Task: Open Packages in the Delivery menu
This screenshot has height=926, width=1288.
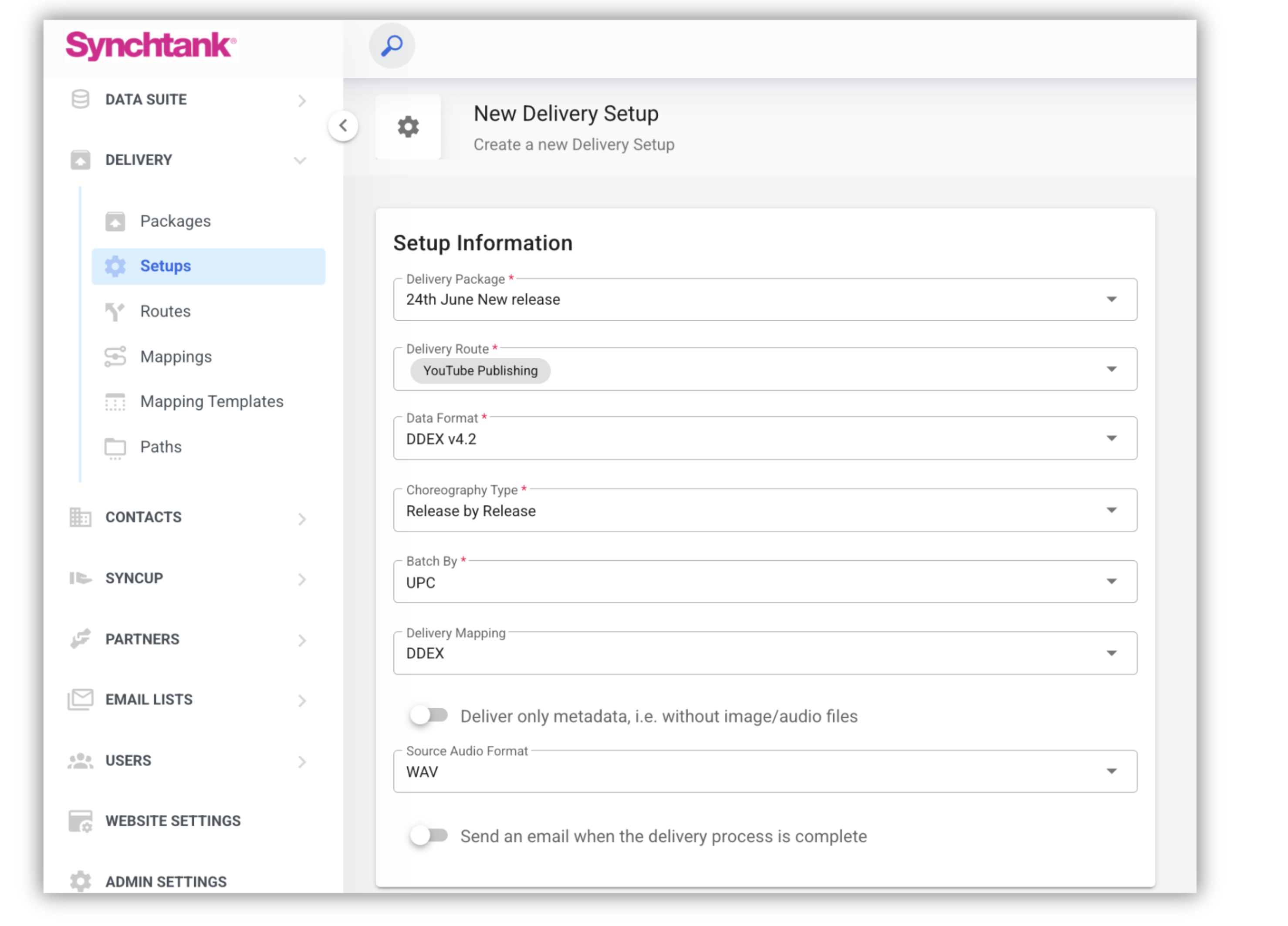Action: point(208,222)
